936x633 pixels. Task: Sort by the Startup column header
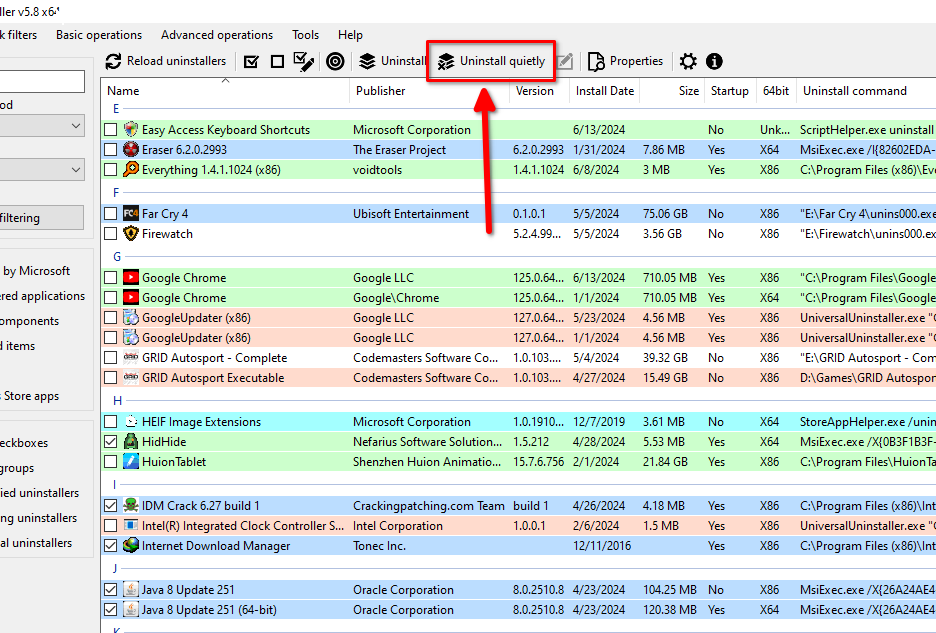729,91
